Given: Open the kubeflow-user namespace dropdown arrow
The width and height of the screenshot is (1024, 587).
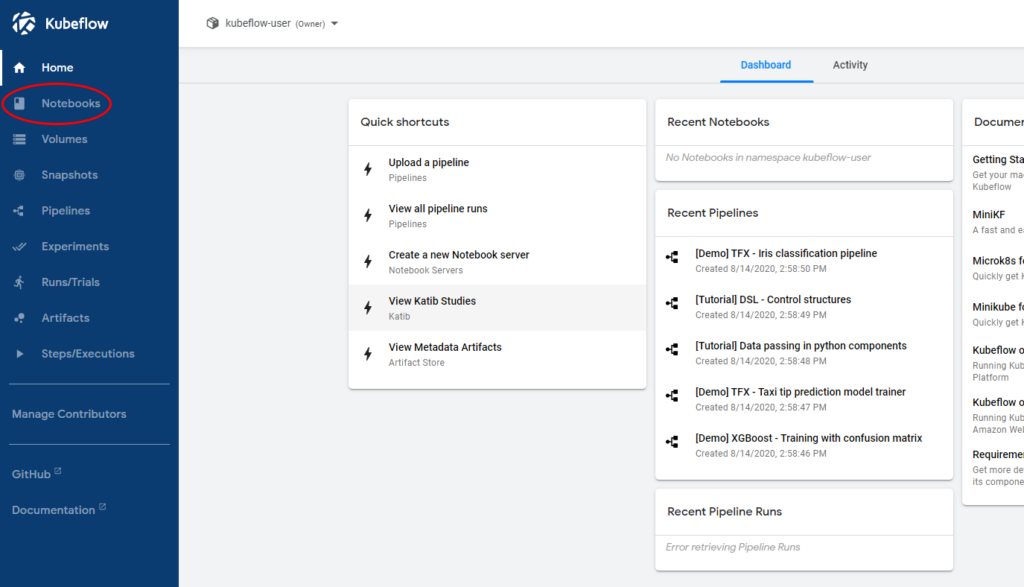Looking at the screenshot, I should [x=334, y=24].
